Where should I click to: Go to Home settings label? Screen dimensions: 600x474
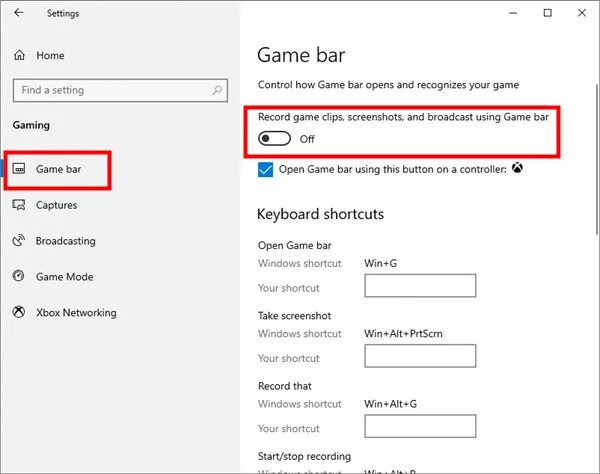click(x=50, y=55)
